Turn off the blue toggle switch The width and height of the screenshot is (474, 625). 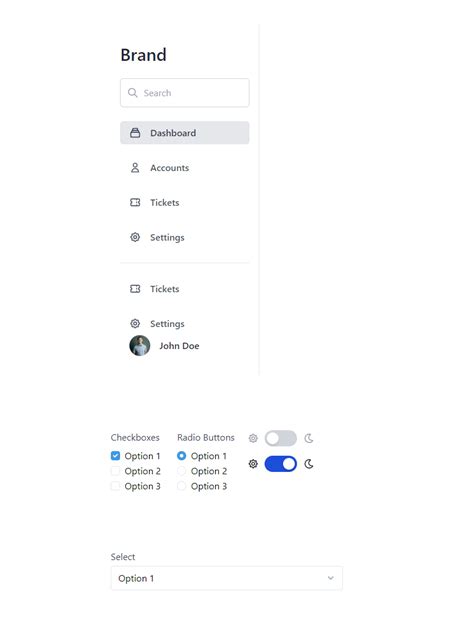coord(281,464)
